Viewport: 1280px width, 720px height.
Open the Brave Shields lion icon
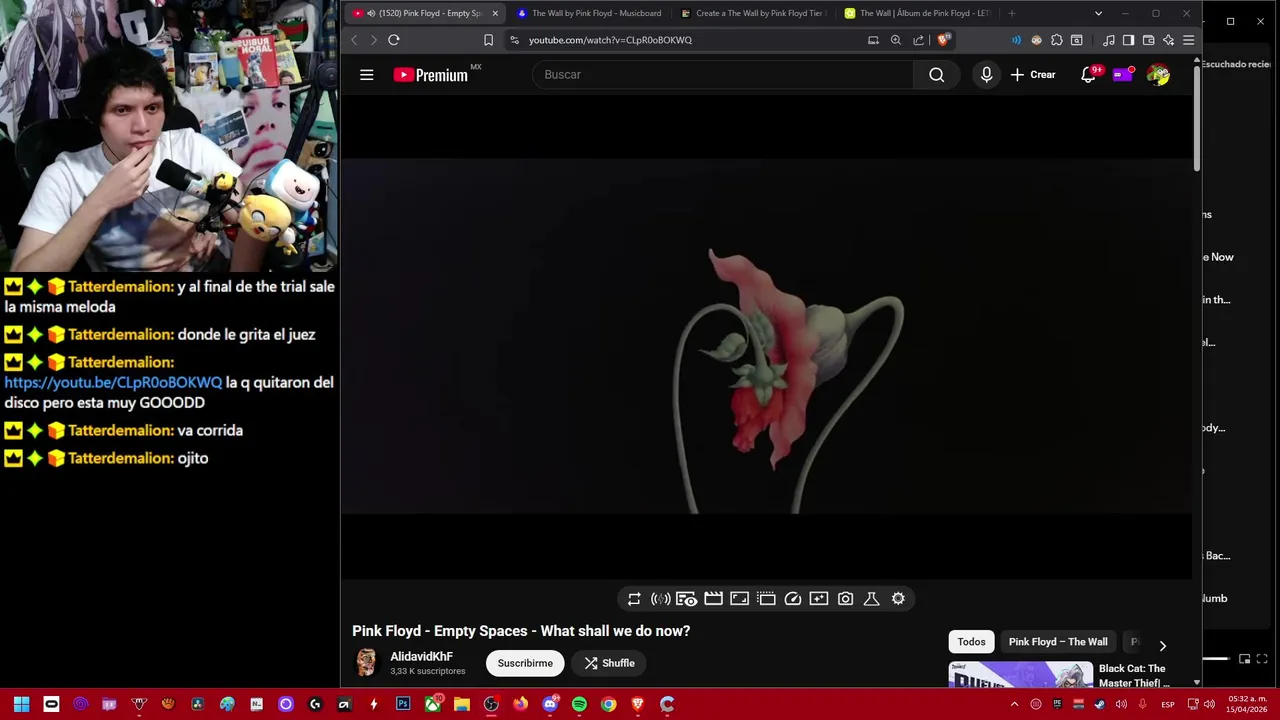pos(942,40)
